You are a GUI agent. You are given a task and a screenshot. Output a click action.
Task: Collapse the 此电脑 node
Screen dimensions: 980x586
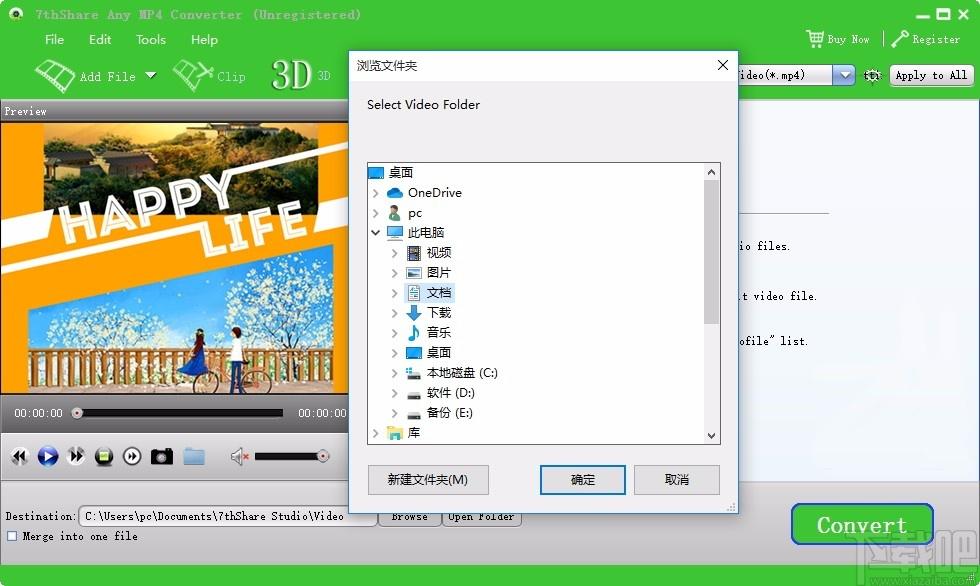[376, 233]
